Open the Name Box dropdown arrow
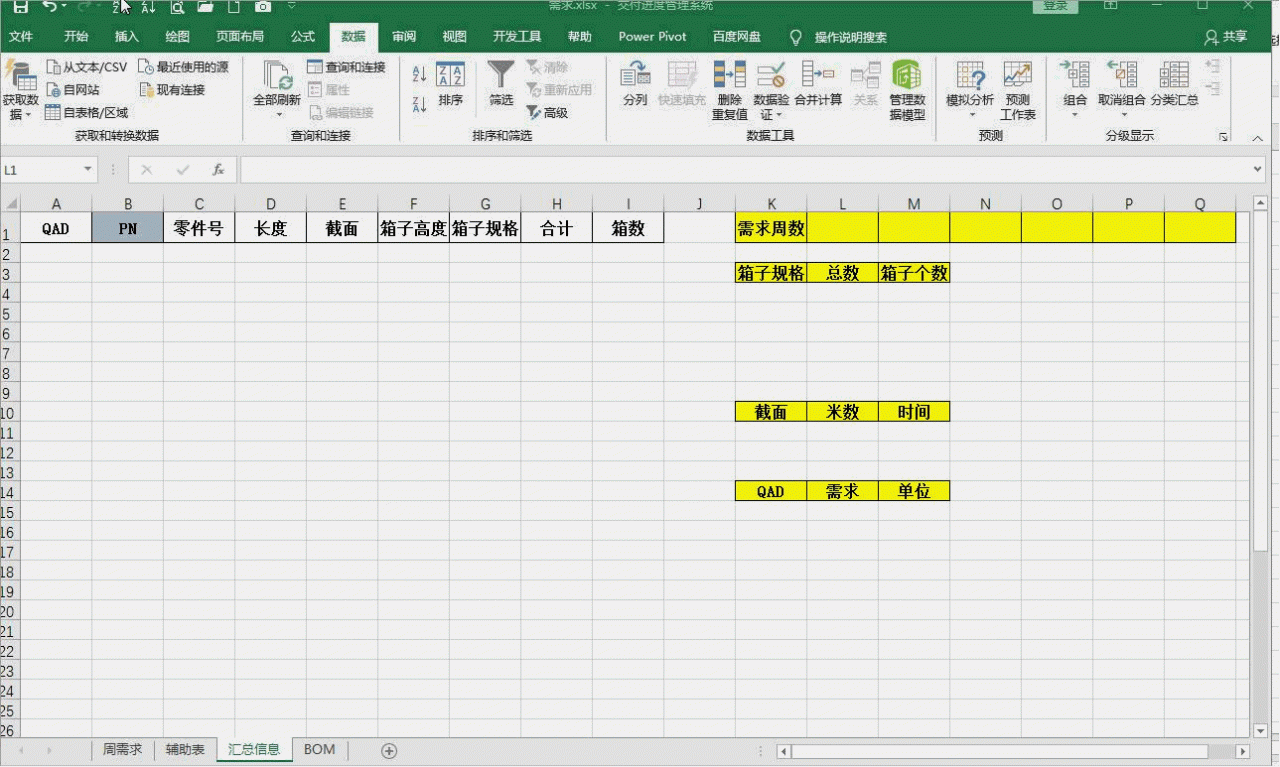The image size is (1280, 767). [x=88, y=170]
